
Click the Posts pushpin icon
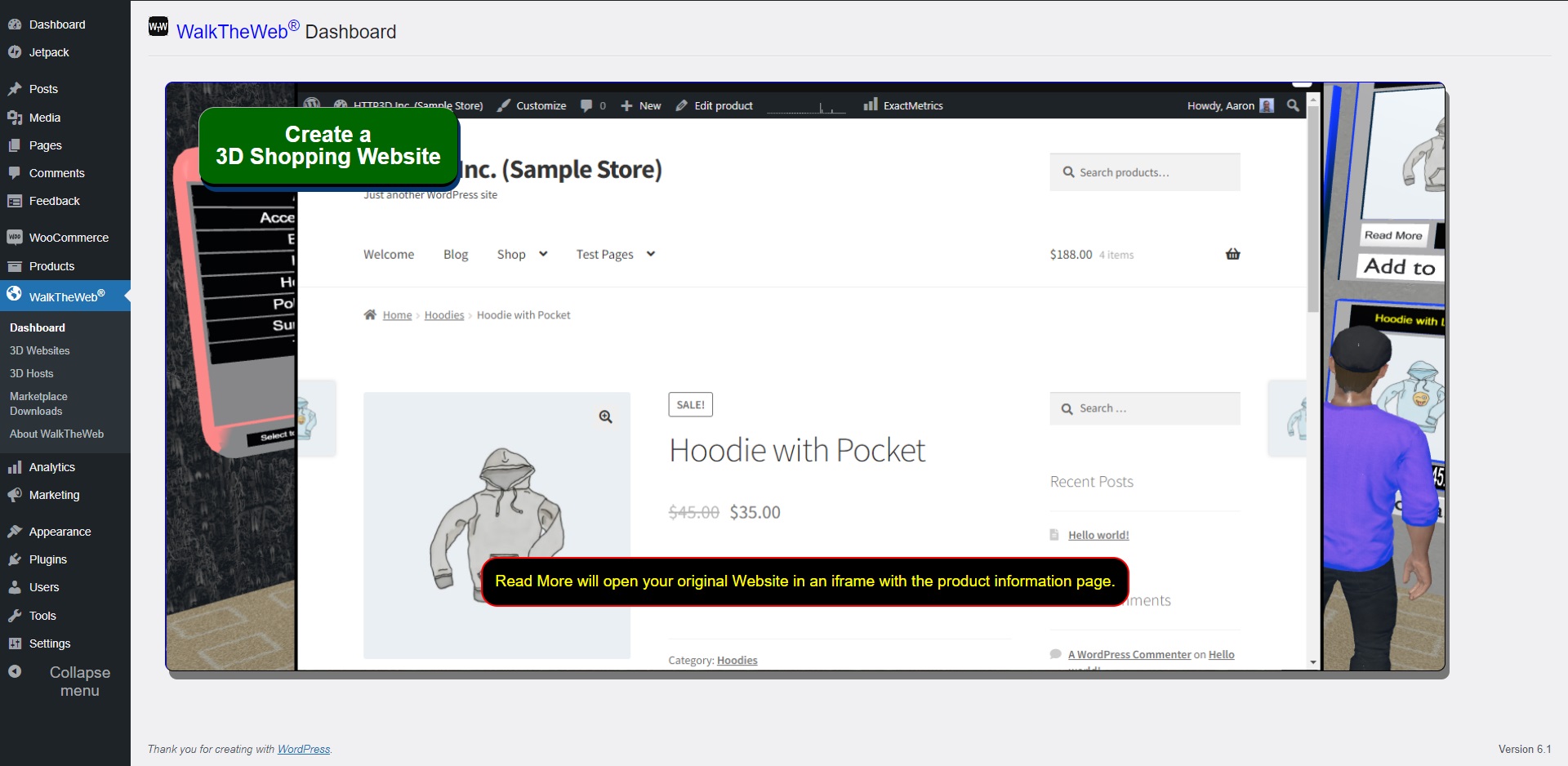coord(15,89)
